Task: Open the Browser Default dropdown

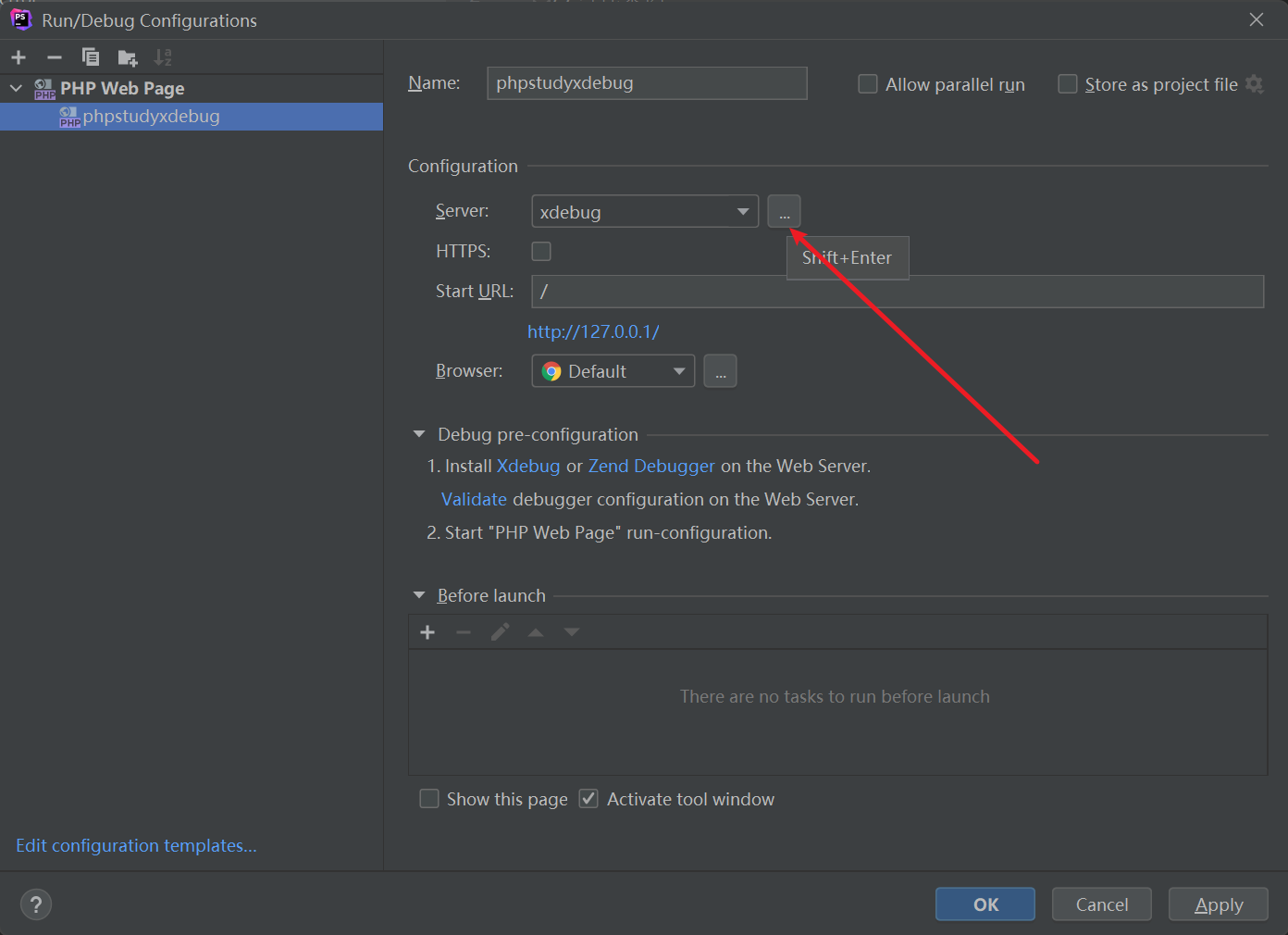Action: (x=613, y=371)
